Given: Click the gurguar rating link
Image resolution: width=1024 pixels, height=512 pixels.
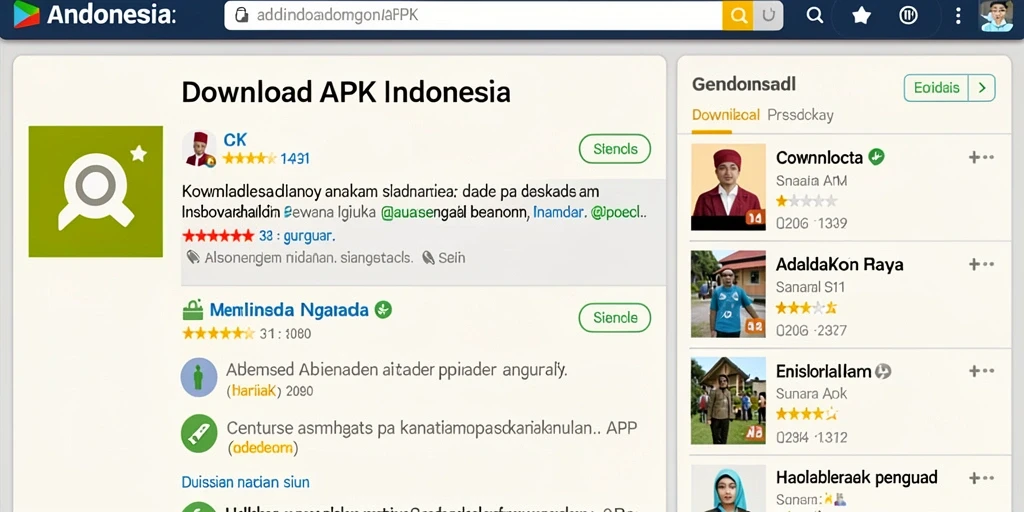Looking at the screenshot, I should point(308,236).
